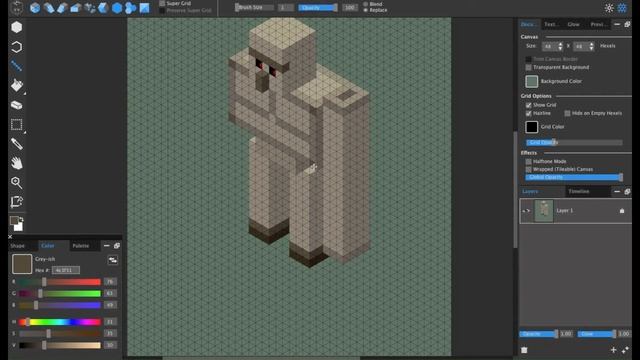Lock Layer 1 with the lock icon
This screenshot has height=360, width=640.
[x=622, y=211]
